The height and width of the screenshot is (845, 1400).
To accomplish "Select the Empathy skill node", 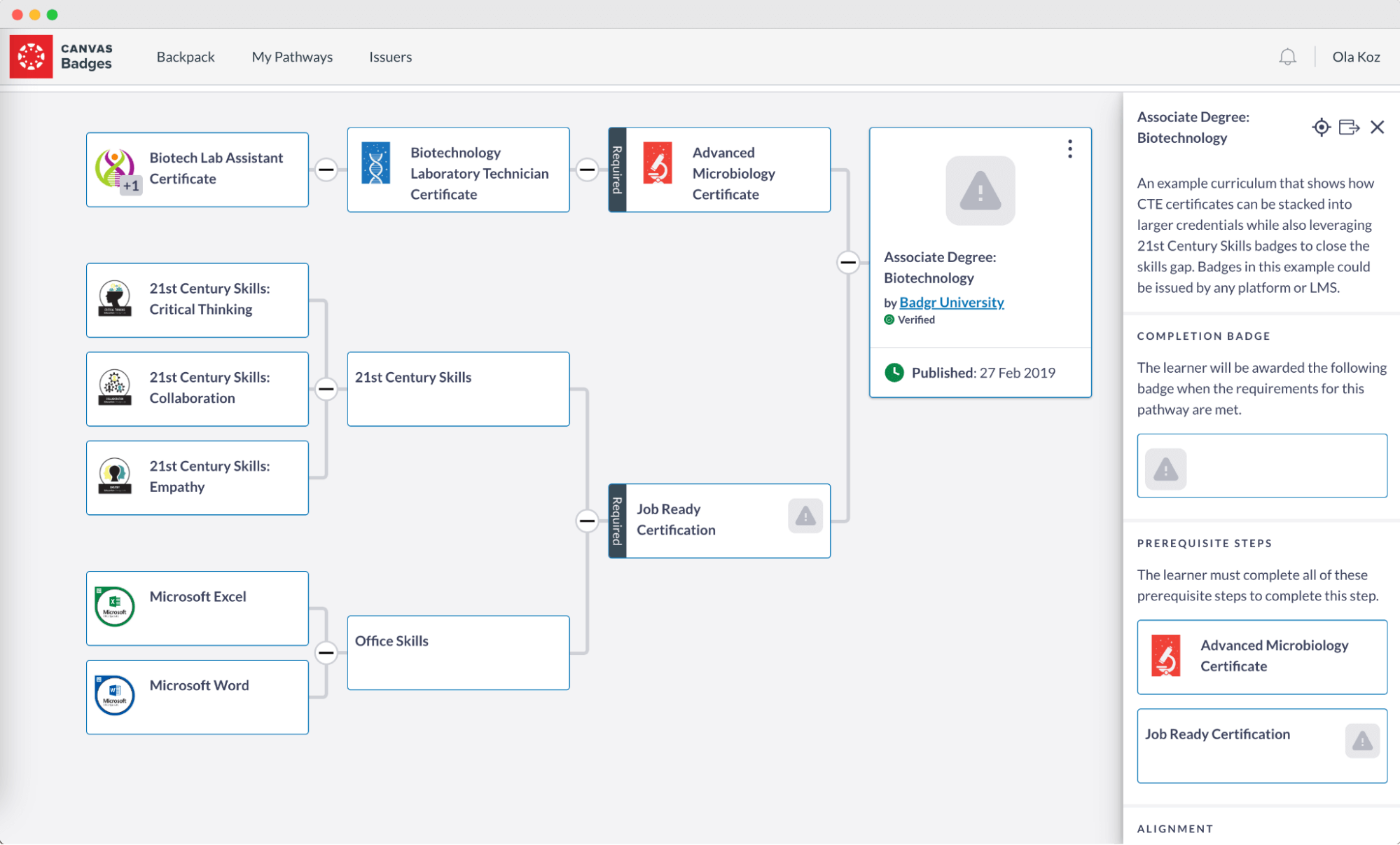I will [197, 478].
